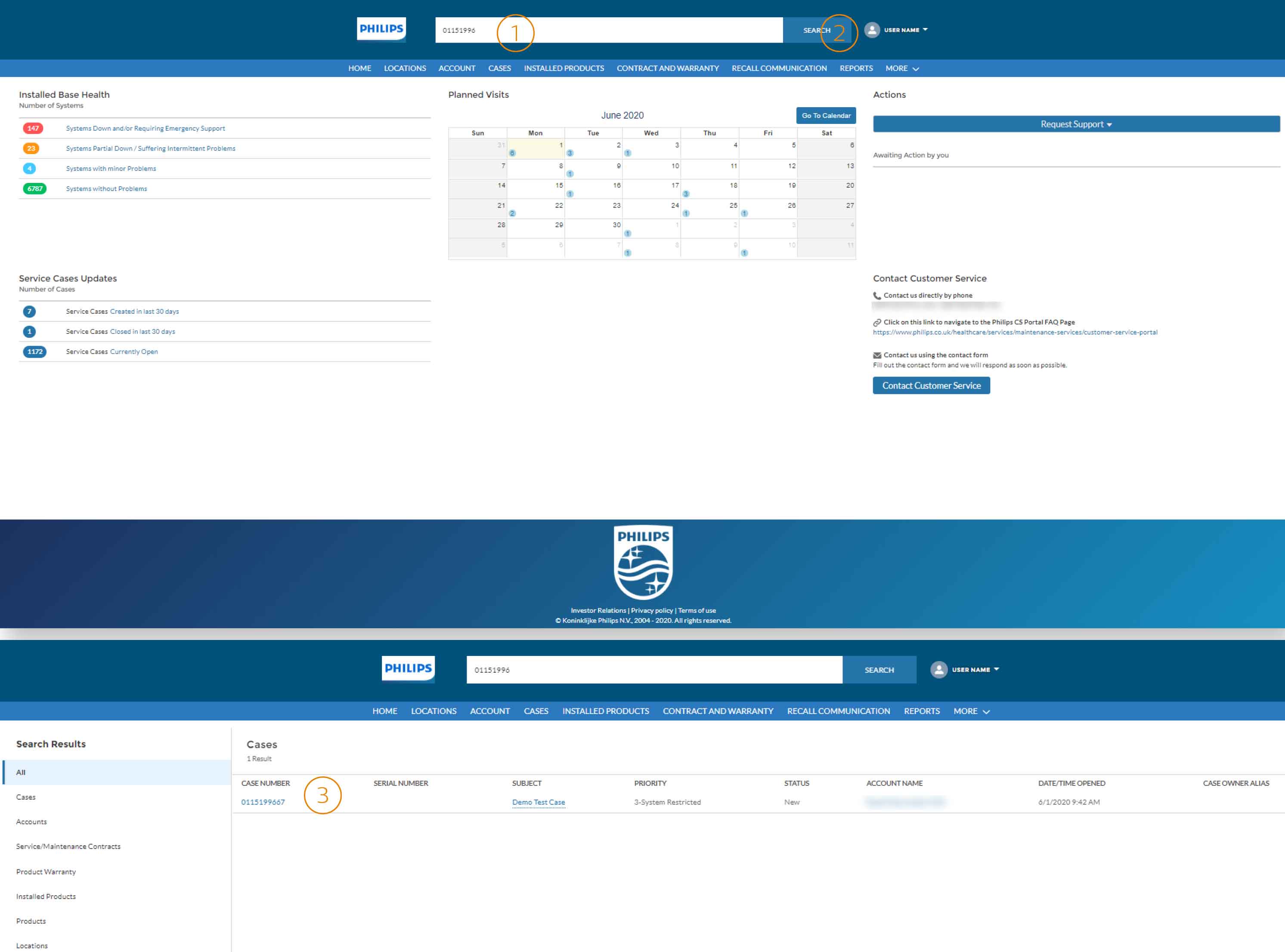Click the Philips logo in top header
This screenshot has height=952, width=1285.
381,29
